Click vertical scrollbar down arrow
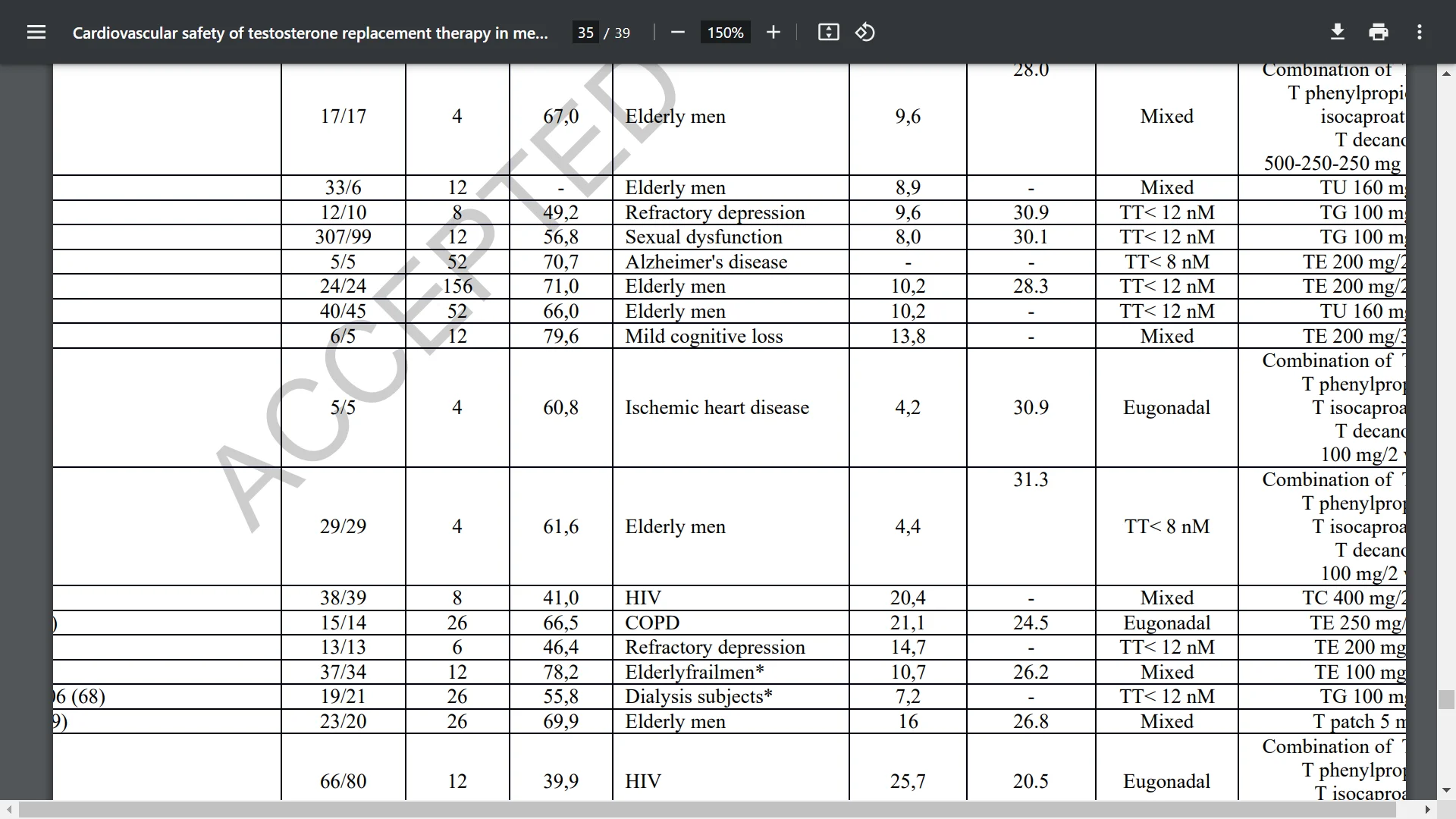Image resolution: width=1456 pixels, height=819 pixels. point(1447,790)
